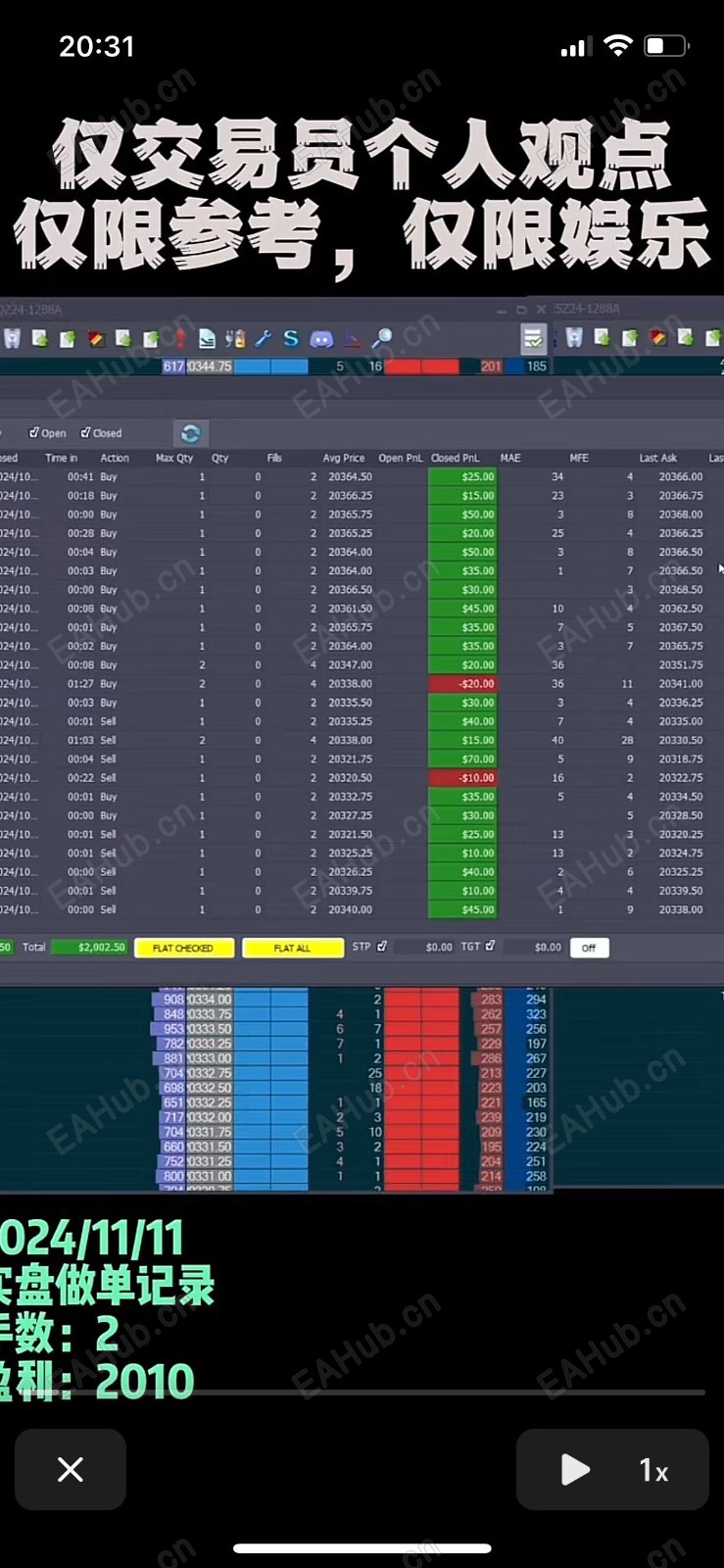This screenshot has height=1568, width=724.
Task: Click red ask cell at 0333.25 row
Action: pos(421,1044)
